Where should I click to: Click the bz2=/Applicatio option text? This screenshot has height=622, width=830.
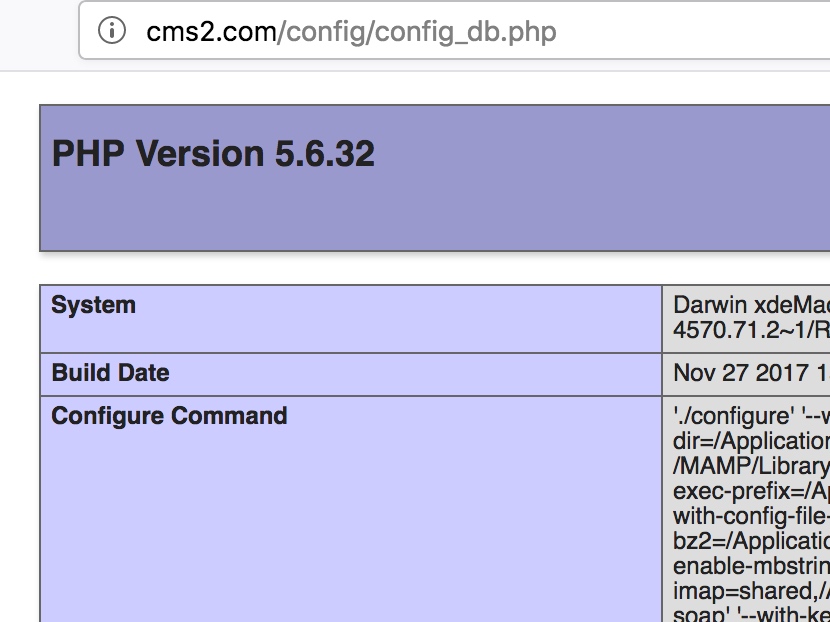pos(750,541)
